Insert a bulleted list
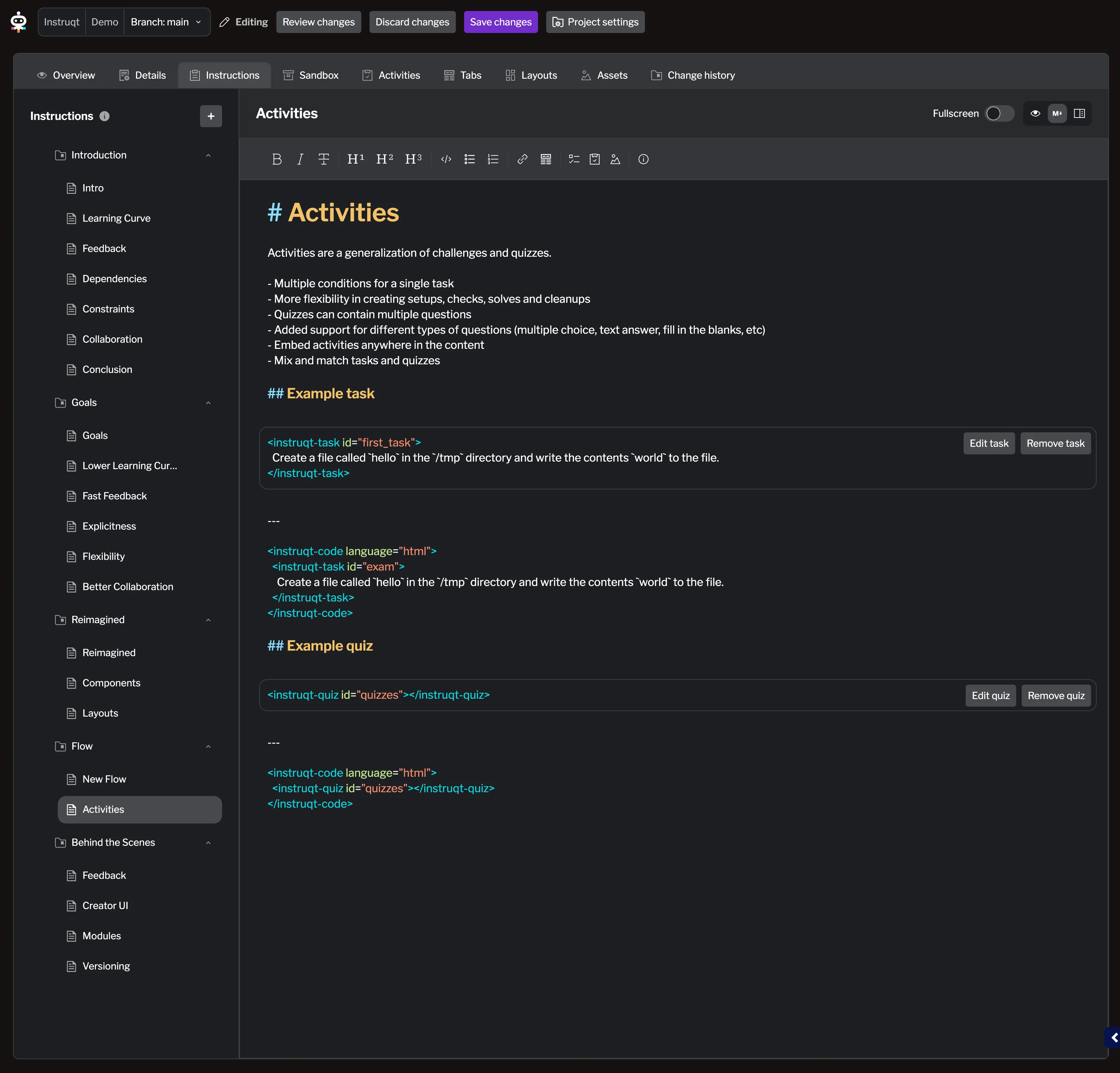The width and height of the screenshot is (1120, 1073). (469, 159)
